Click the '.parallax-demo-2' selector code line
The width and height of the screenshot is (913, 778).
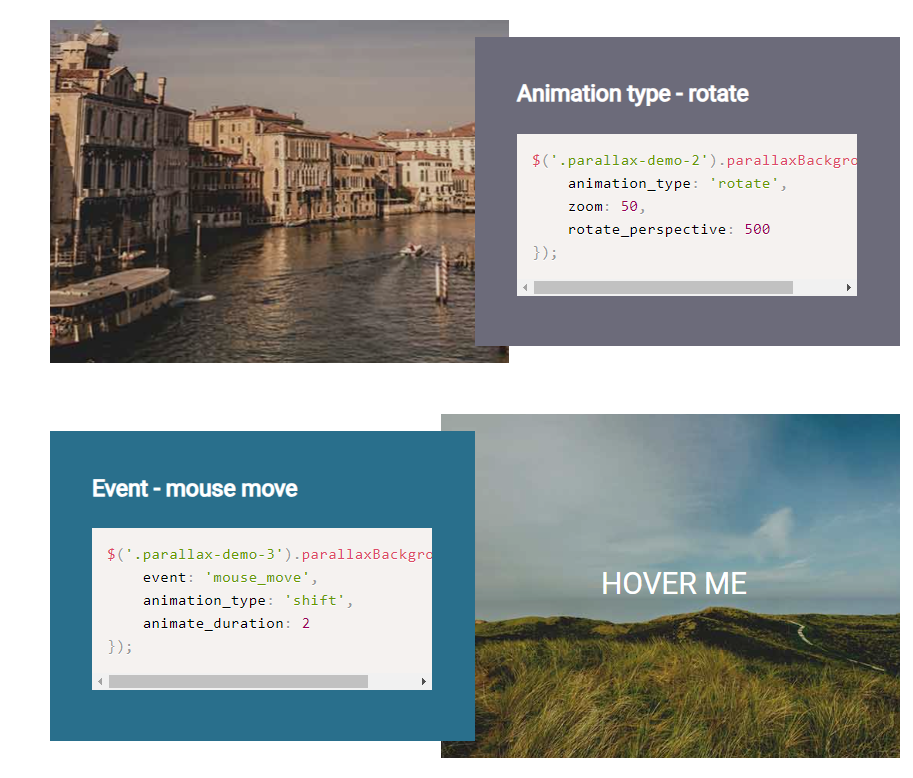(x=693, y=161)
